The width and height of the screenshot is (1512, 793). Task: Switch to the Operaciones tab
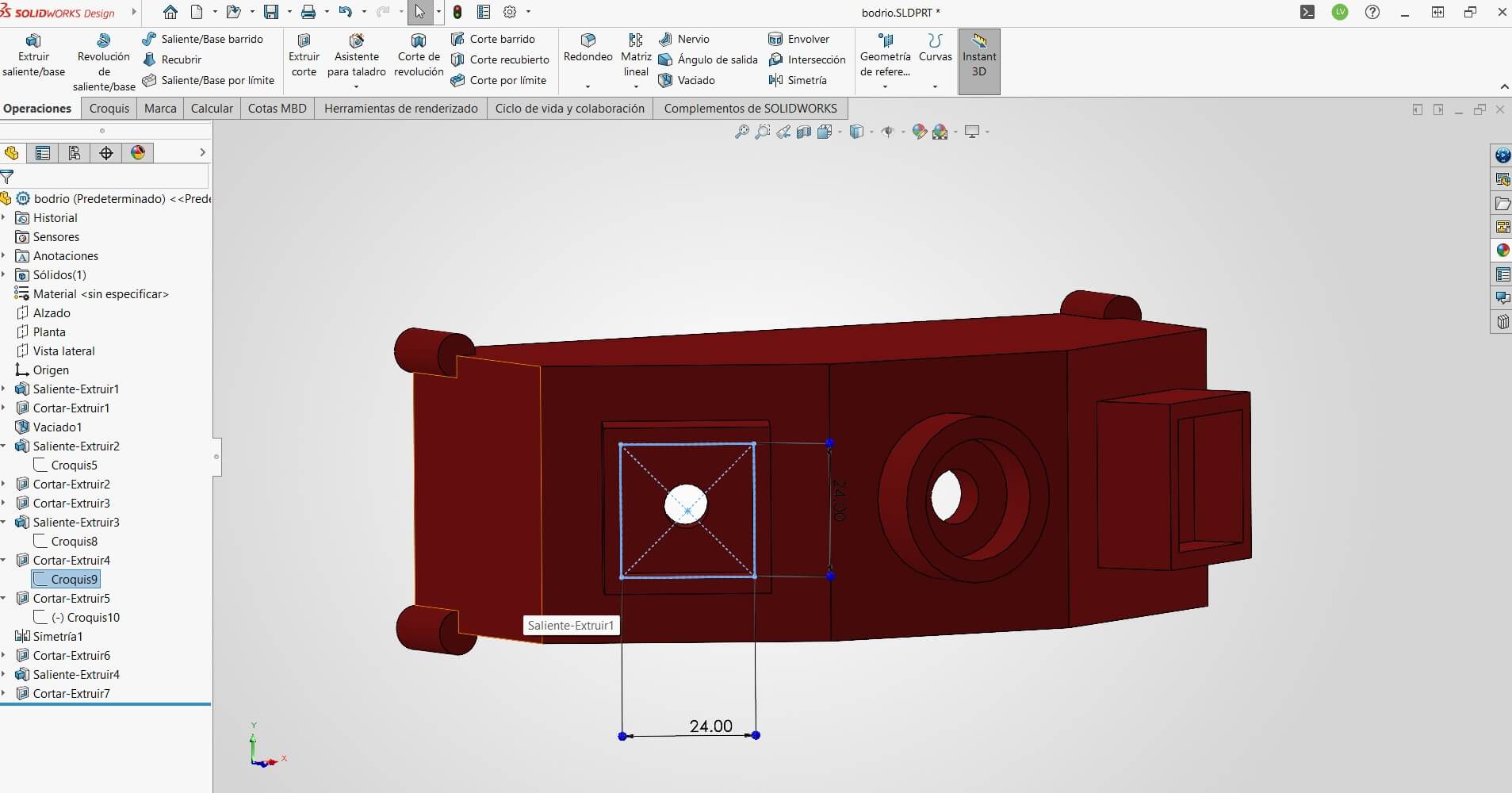pyautogui.click(x=37, y=109)
